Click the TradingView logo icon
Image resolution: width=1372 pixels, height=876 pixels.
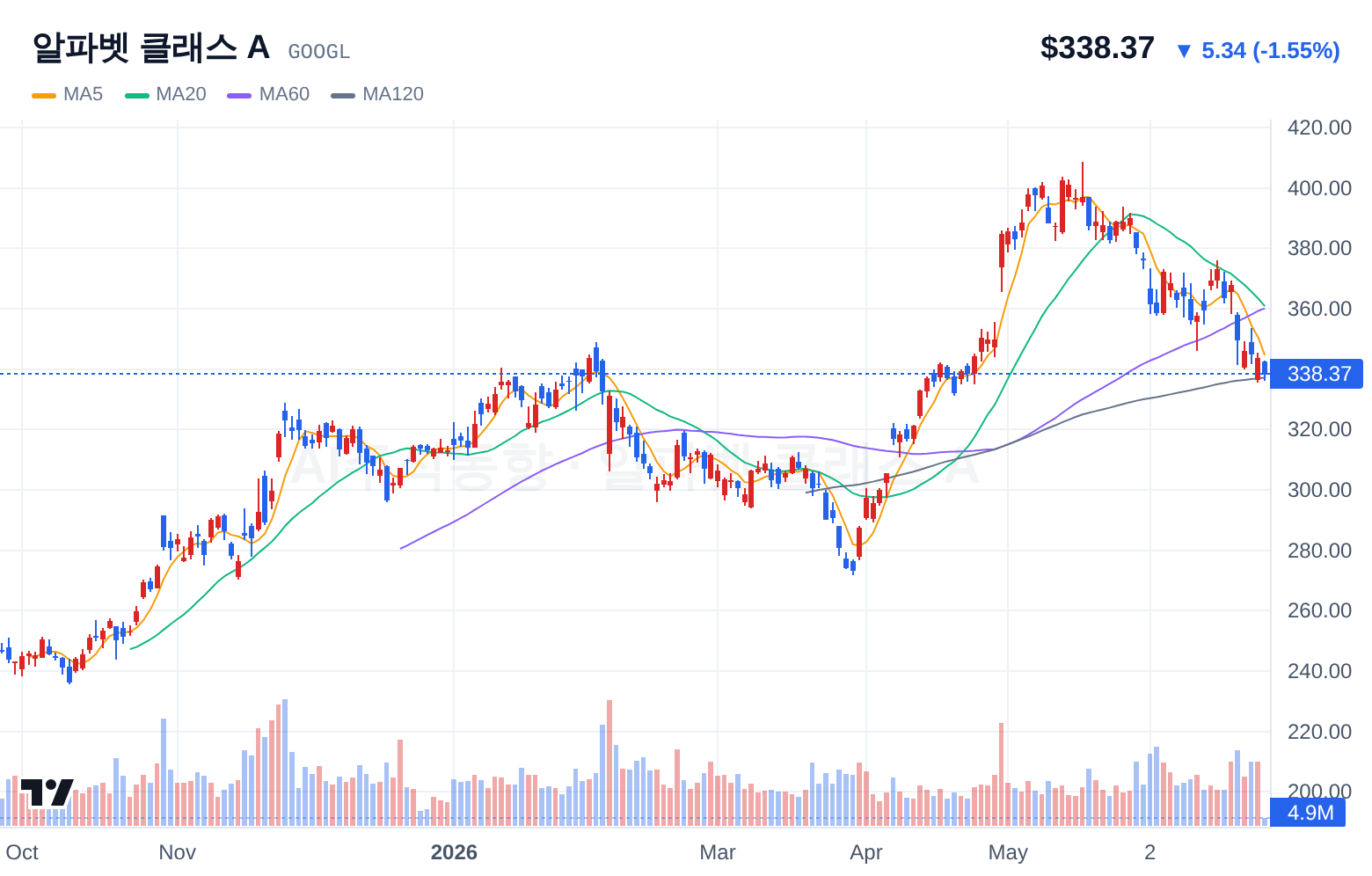[x=47, y=792]
